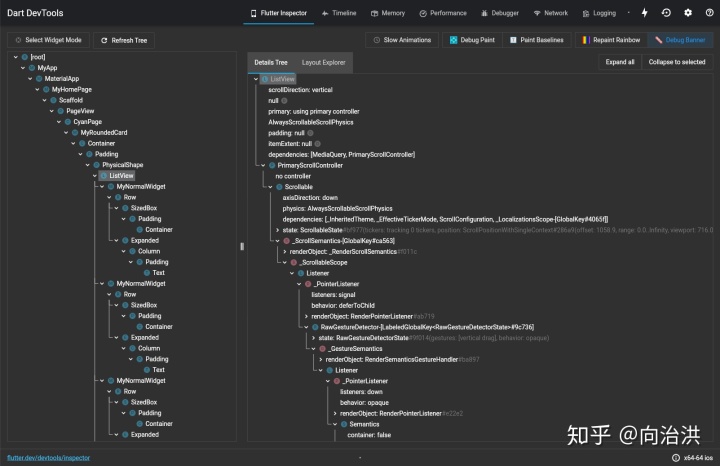Screen dimensions: 720x466
Task: Select the 'axisDirection: down' row
Action: pos(310,197)
